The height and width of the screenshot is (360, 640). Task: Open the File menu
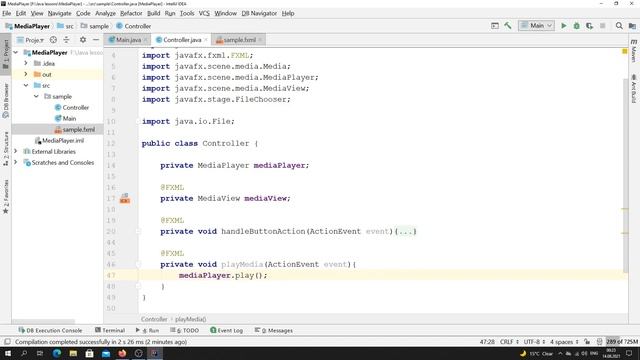point(7,13)
